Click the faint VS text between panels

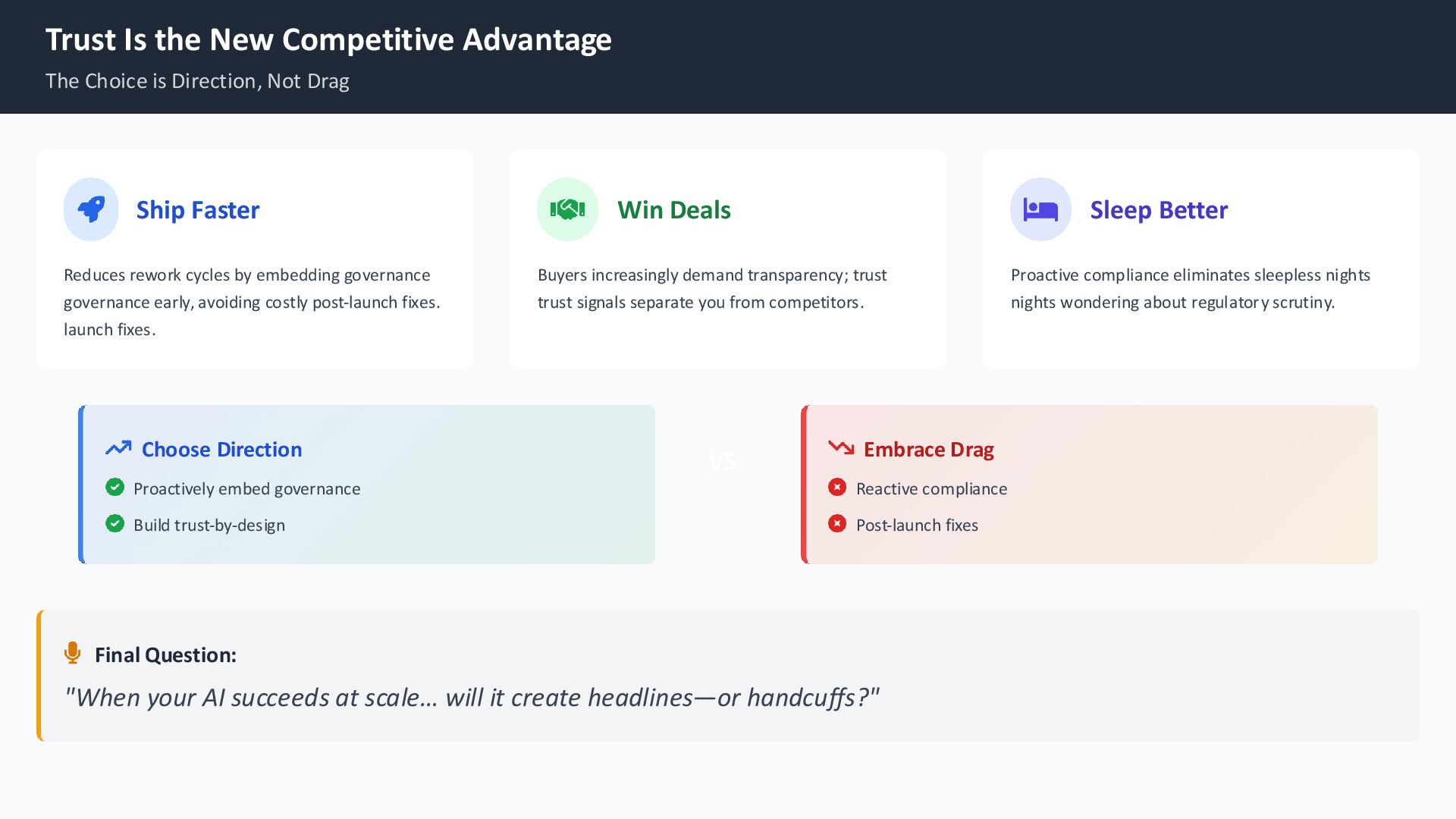(x=722, y=462)
